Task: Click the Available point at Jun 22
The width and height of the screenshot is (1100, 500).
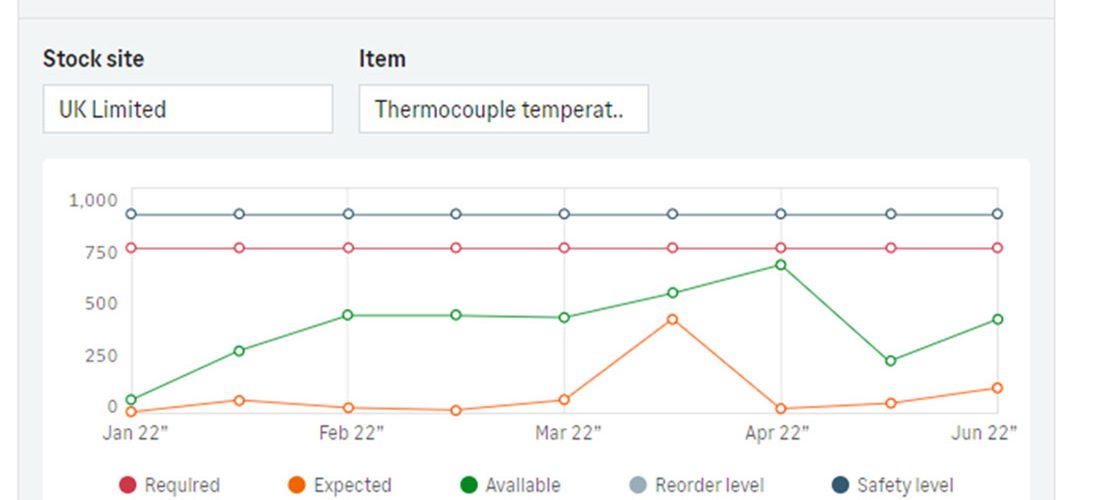Action: 997,319
